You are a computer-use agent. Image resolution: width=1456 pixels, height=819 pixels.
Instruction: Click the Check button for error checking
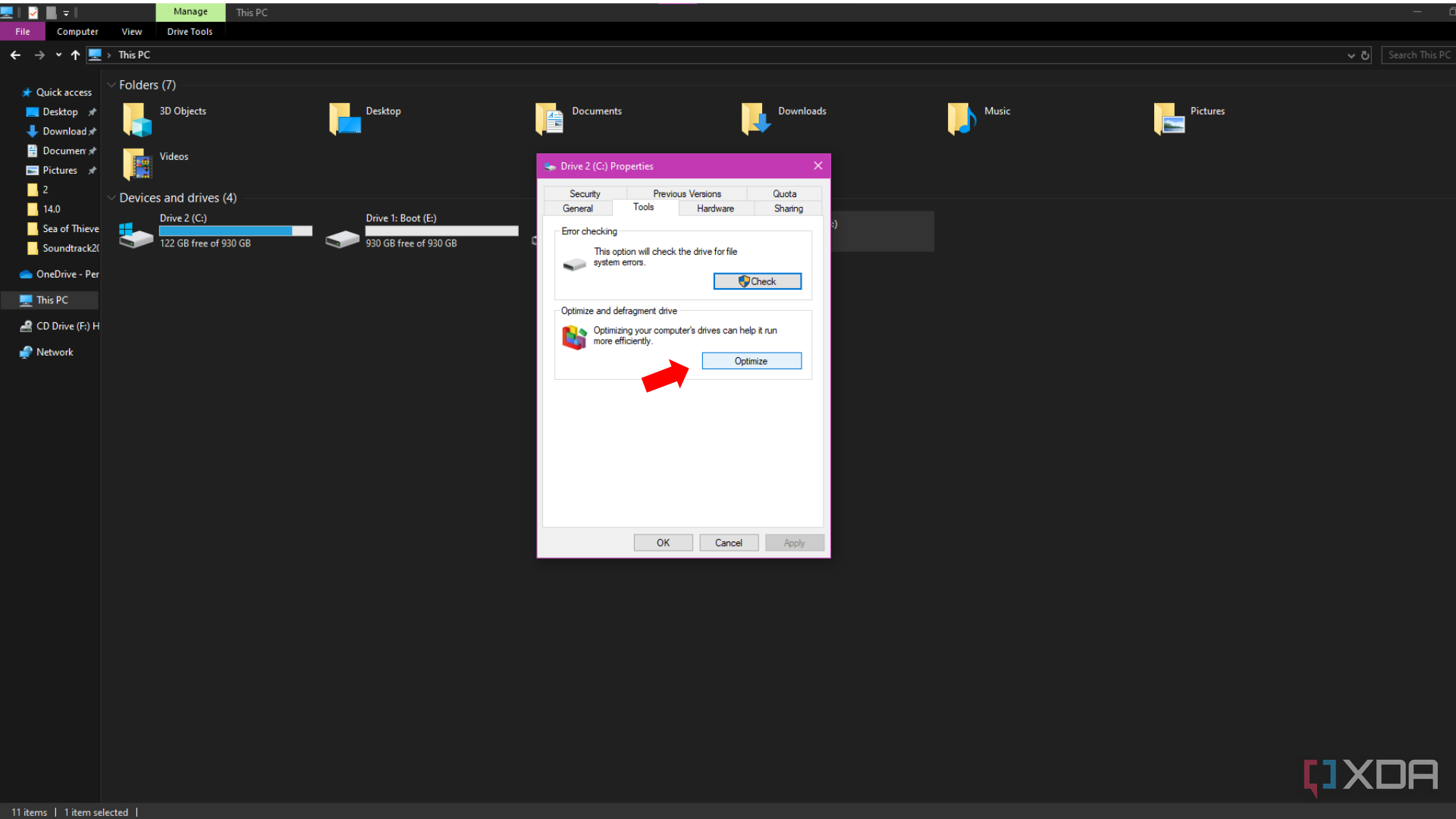coord(757,281)
